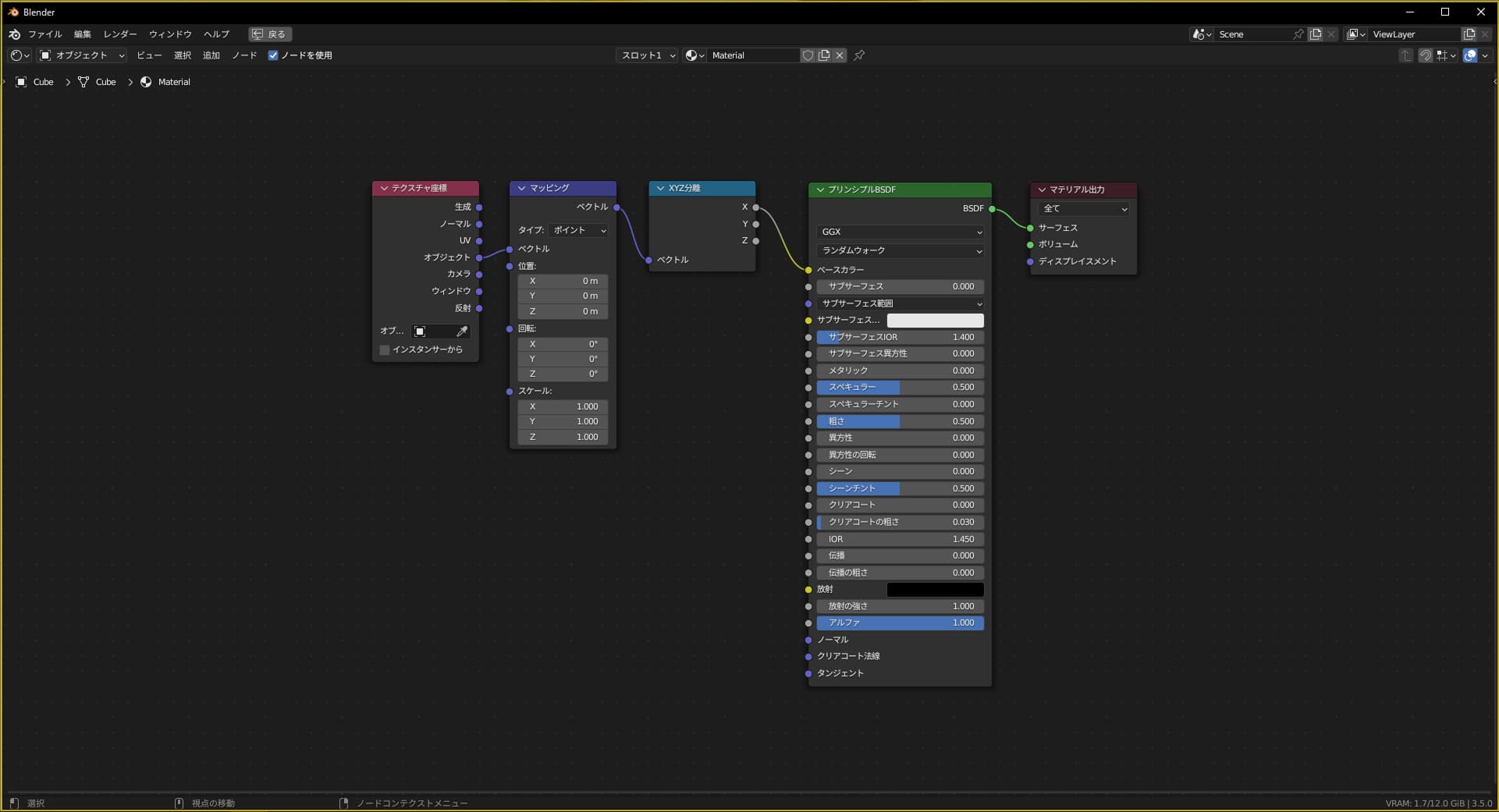The height and width of the screenshot is (812, 1499).
Task: Click the eyedropper in テクスチャ座標 node
Action: click(462, 332)
